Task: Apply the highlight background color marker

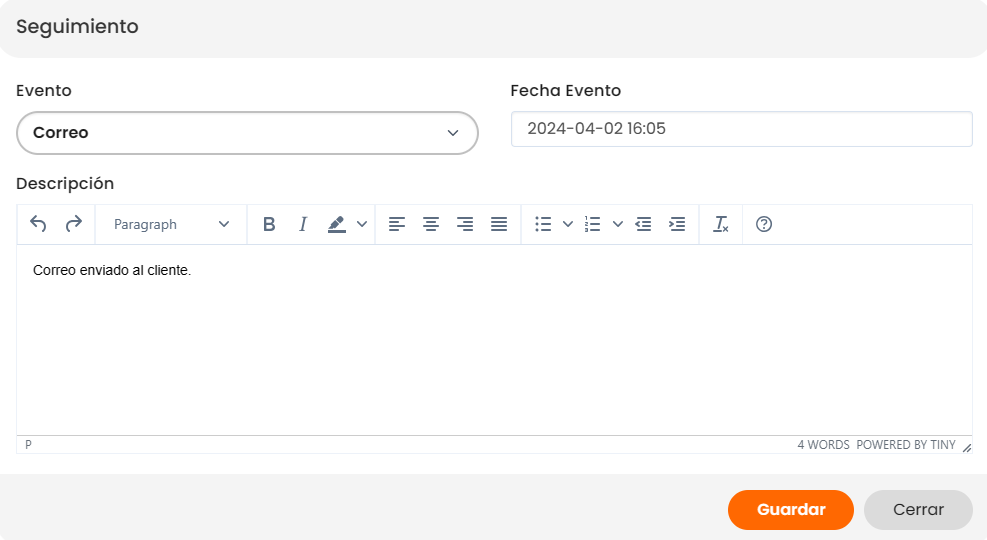Action: click(337, 224)
